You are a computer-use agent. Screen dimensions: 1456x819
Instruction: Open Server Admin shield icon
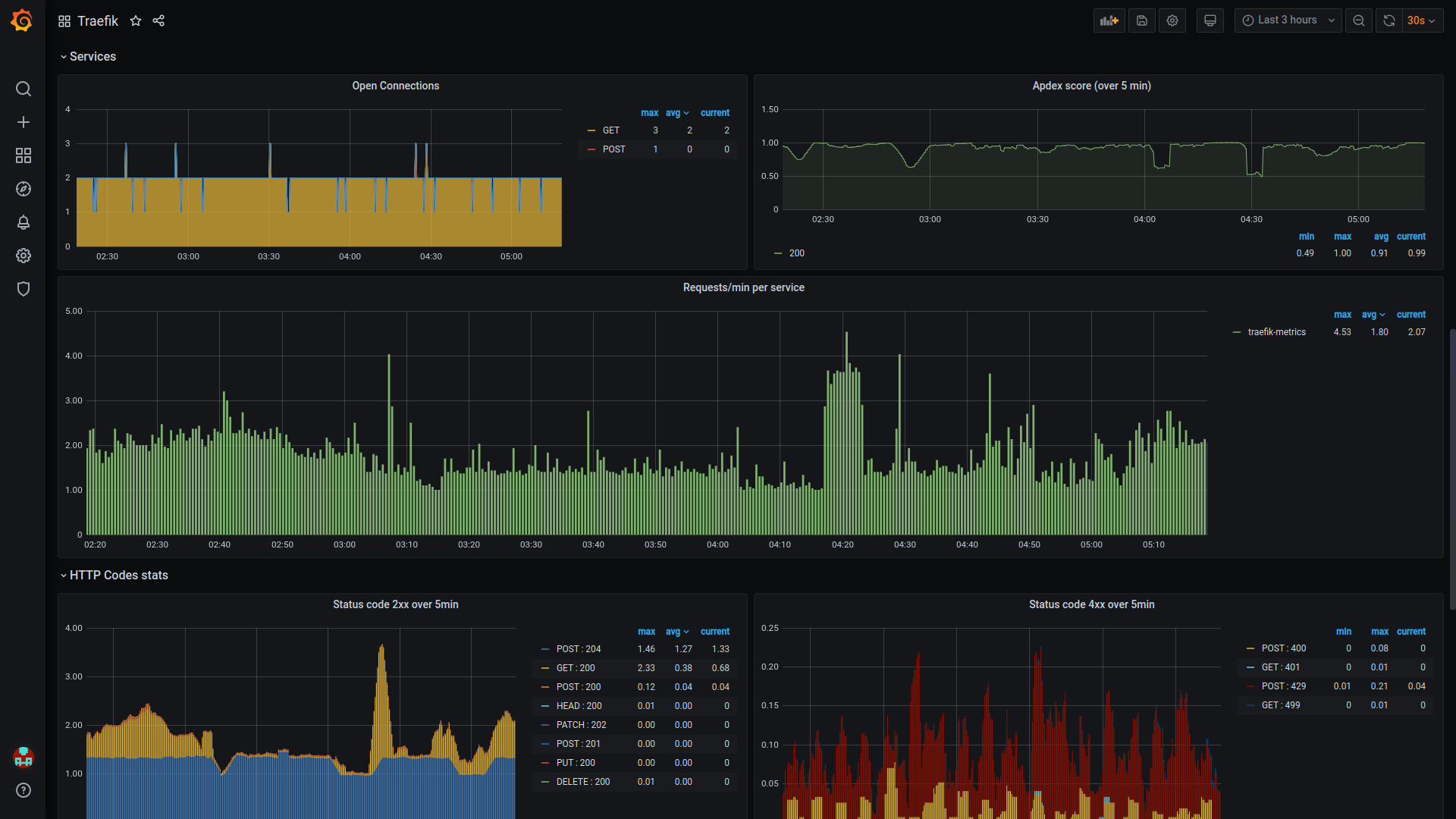(x=24, y=289)
